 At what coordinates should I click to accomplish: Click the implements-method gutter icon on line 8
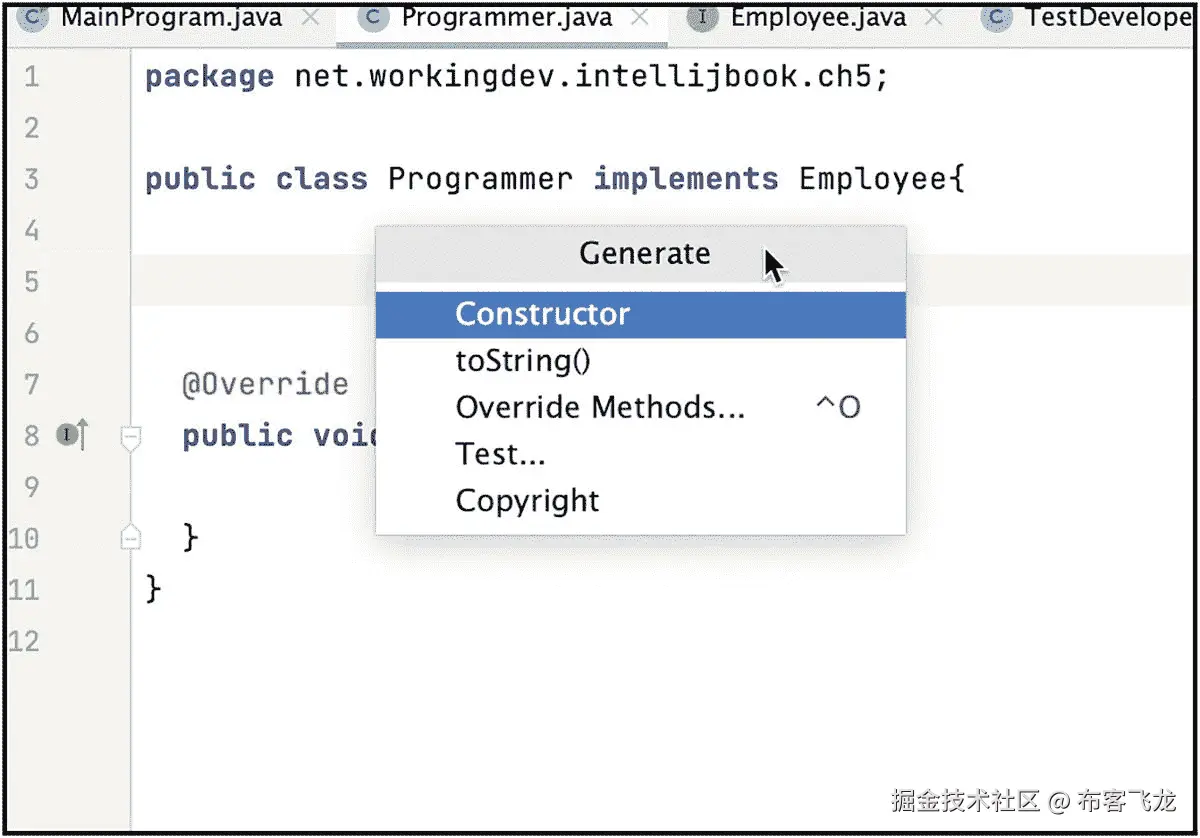point(72,434)
